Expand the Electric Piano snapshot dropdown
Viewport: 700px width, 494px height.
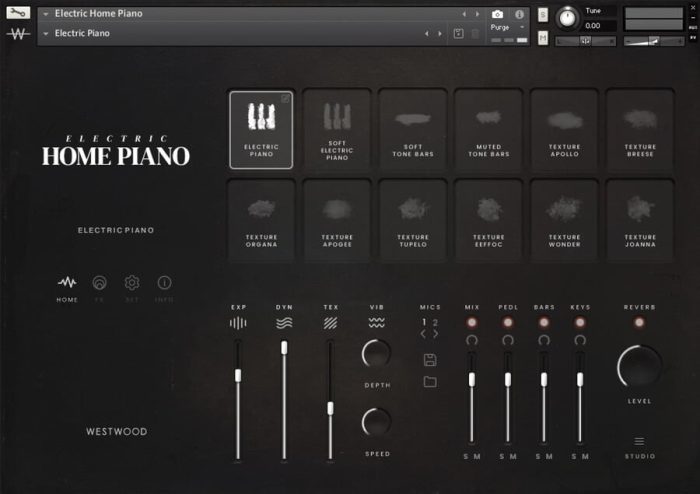pyautogui.click(x=46, y=33)
